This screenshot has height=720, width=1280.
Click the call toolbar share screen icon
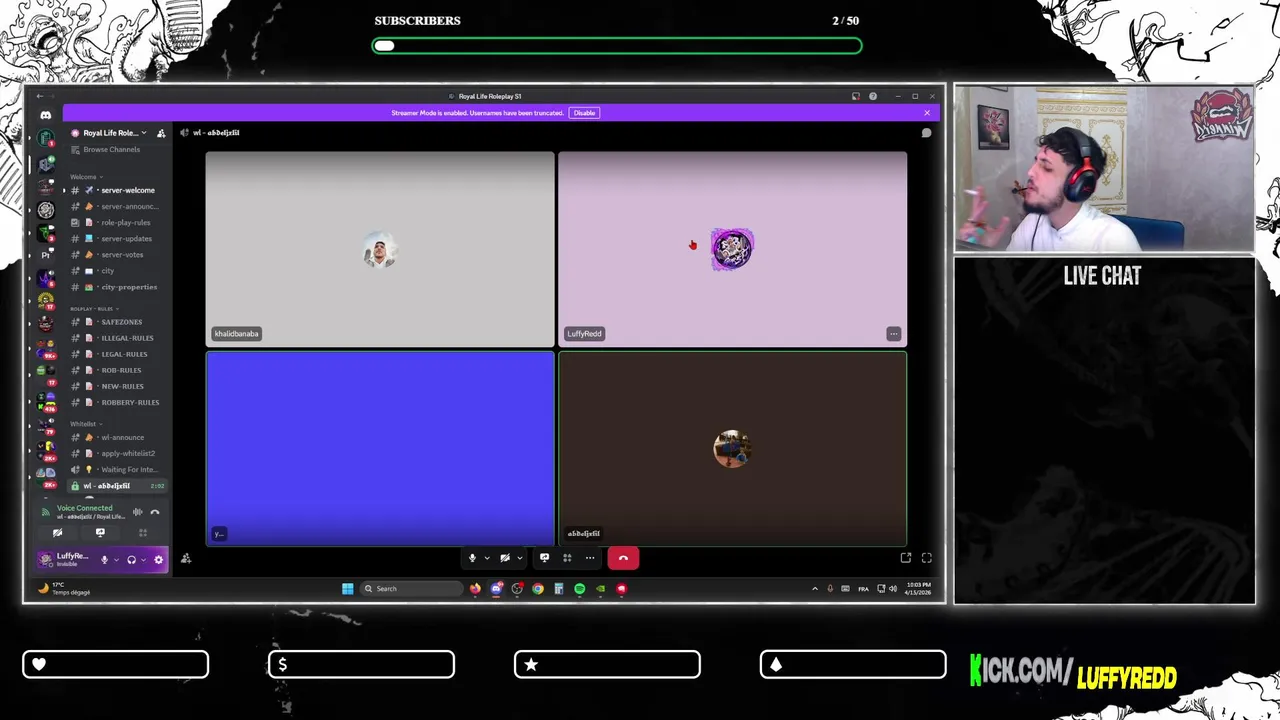544,558
